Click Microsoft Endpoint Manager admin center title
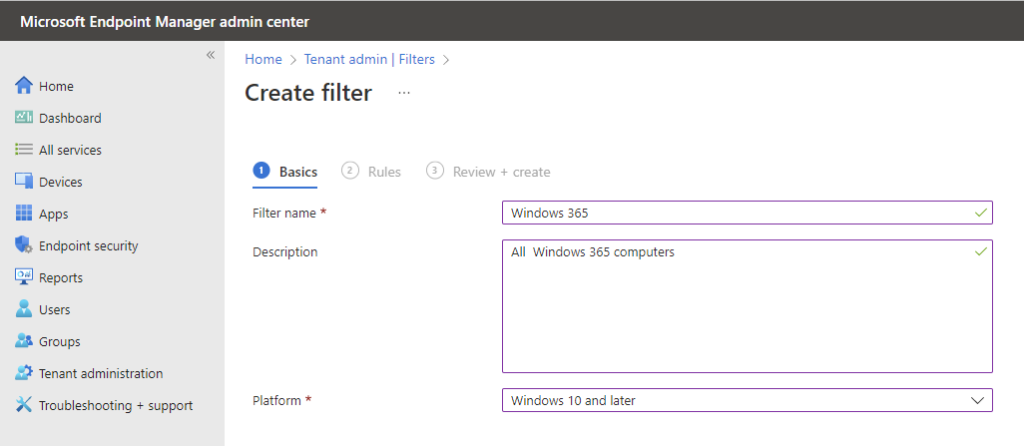Image resolution: width=1024 pixels, height=446 pixels. [165, 22]
